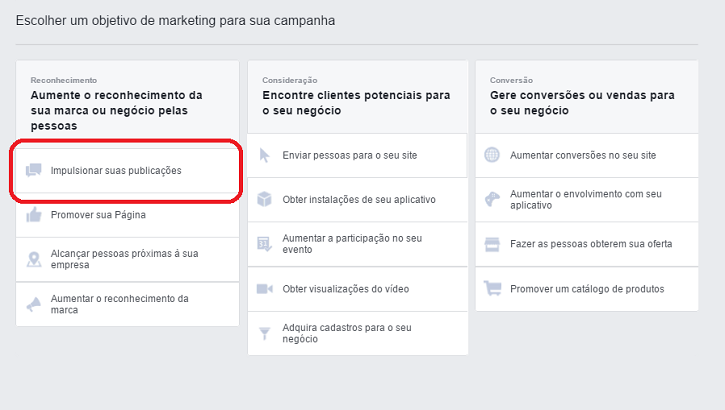Click the Consideração category label
Viewport: 725px width, 410px height.
pyautogui.click(x=290, y=80)
